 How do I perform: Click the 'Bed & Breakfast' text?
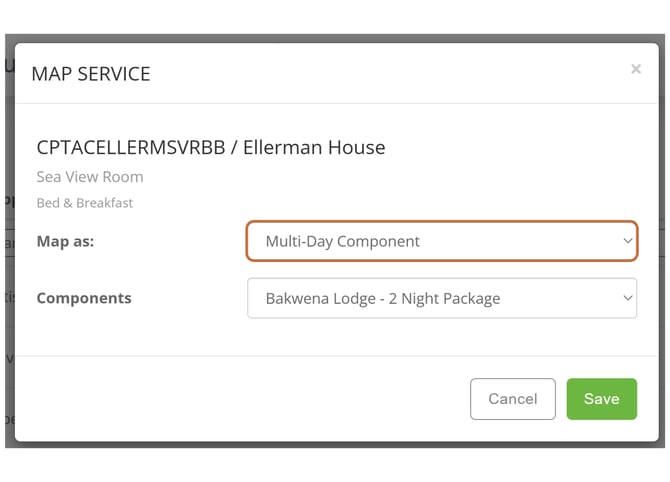coord(85,203)
